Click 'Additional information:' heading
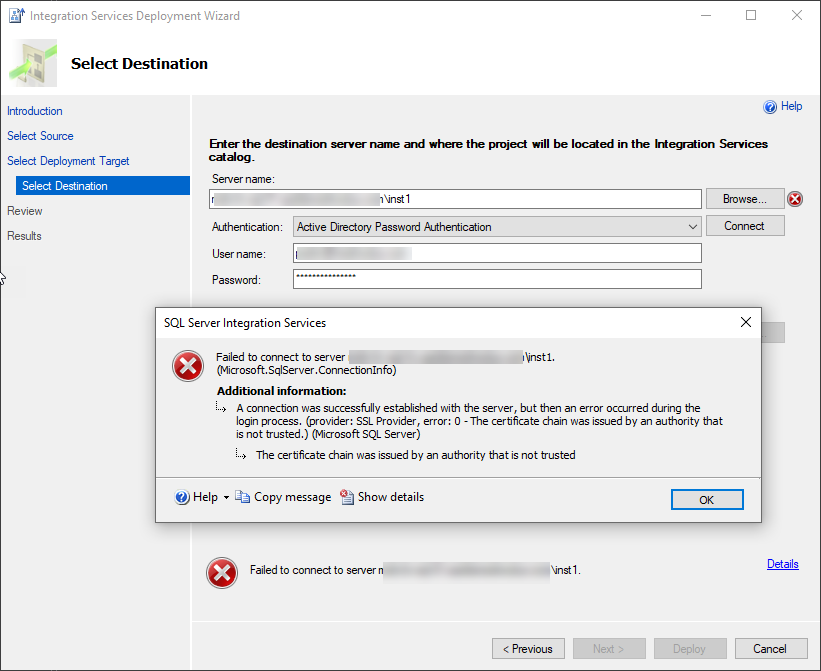The image size is (821, 671). (x=281, y=391)
